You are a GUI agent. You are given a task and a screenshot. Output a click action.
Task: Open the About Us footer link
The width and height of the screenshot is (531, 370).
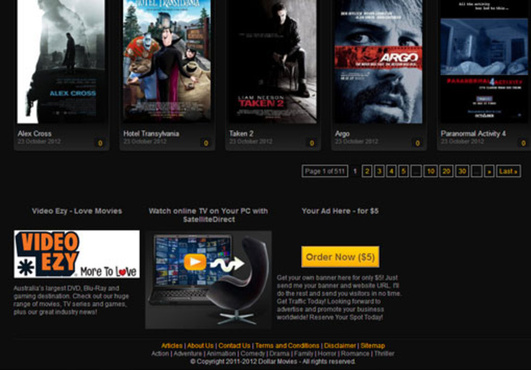click(200, 346)
